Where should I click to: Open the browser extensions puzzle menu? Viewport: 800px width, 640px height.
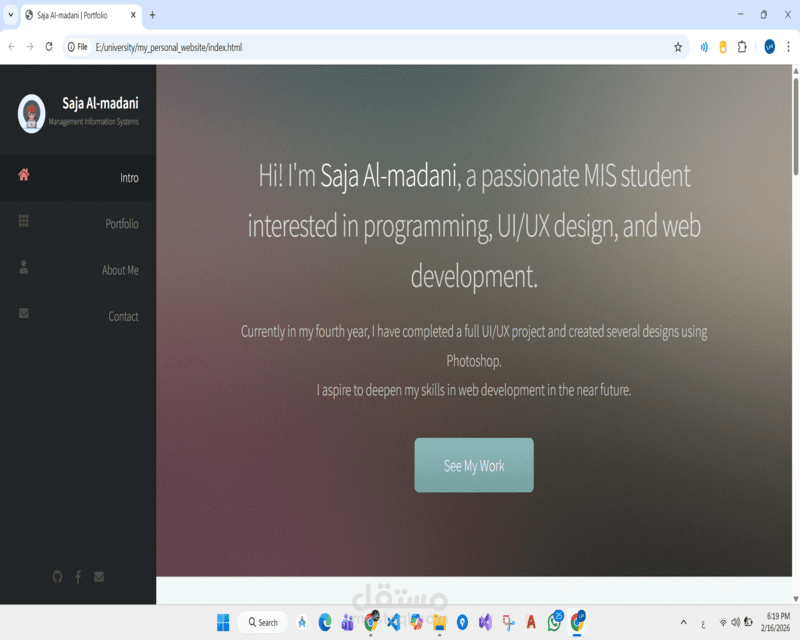[742, 46]
